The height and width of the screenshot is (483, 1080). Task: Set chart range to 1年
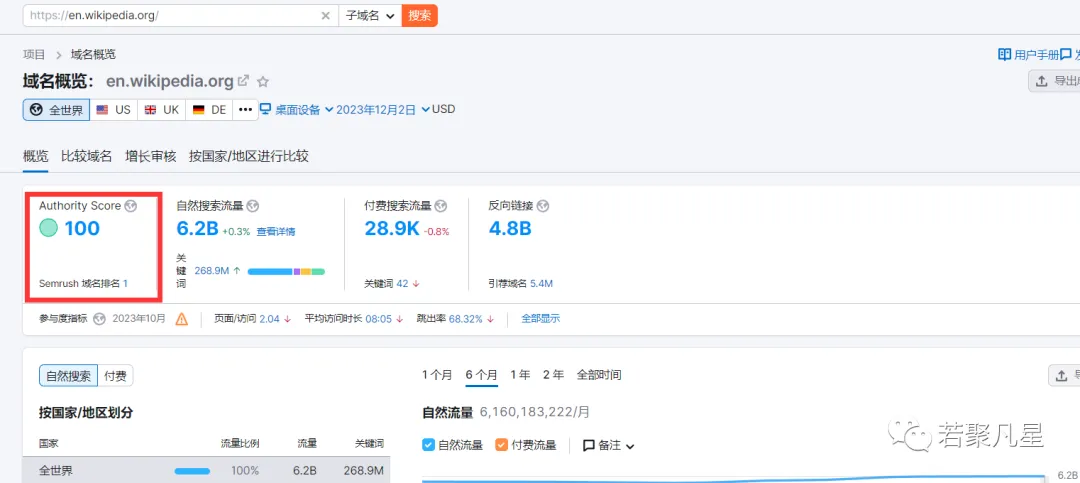tap(520, 375)
